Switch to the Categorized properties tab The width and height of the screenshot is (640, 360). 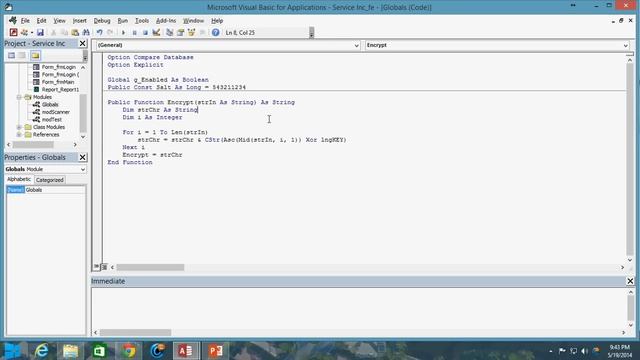(x=49, y=180)
